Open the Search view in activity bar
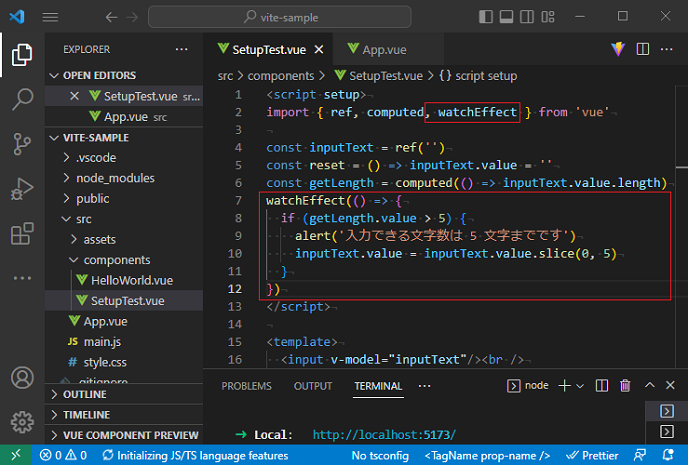The height and width of the screenshot is (465, 688). (22, 99)
